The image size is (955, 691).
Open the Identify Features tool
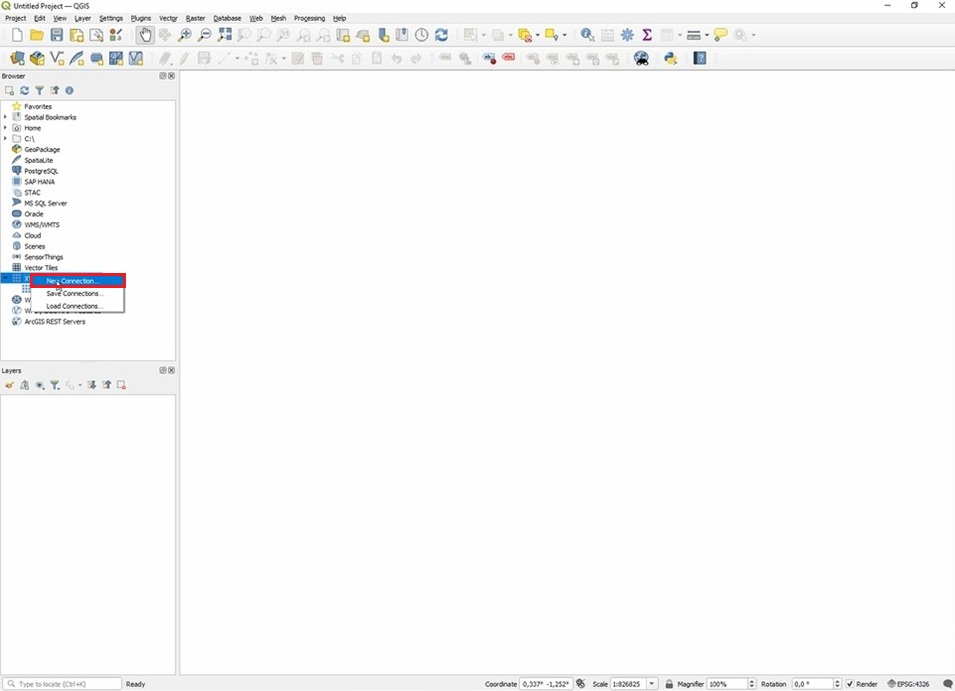pos(587,35)
